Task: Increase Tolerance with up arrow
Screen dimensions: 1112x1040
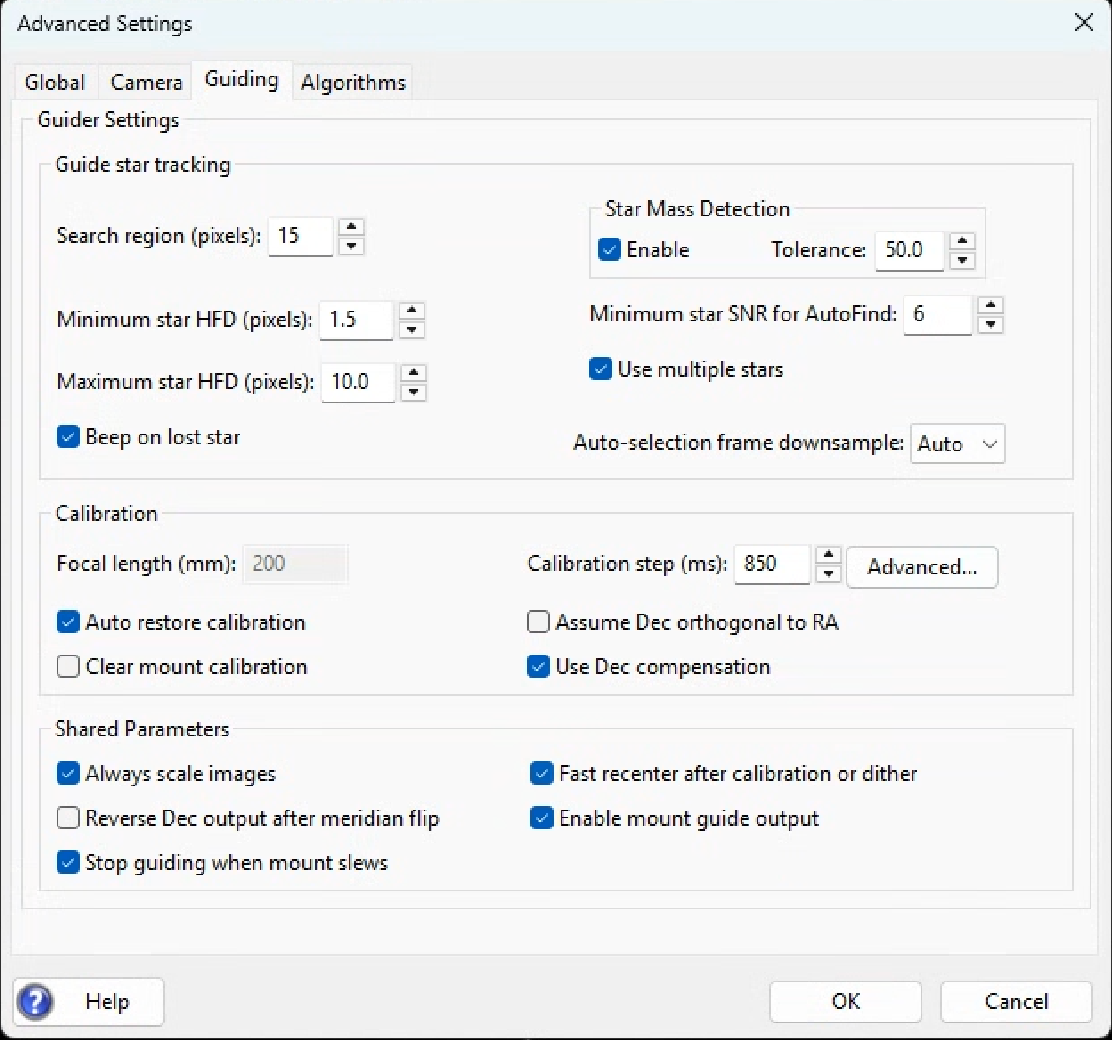Action: click(962, 241)
